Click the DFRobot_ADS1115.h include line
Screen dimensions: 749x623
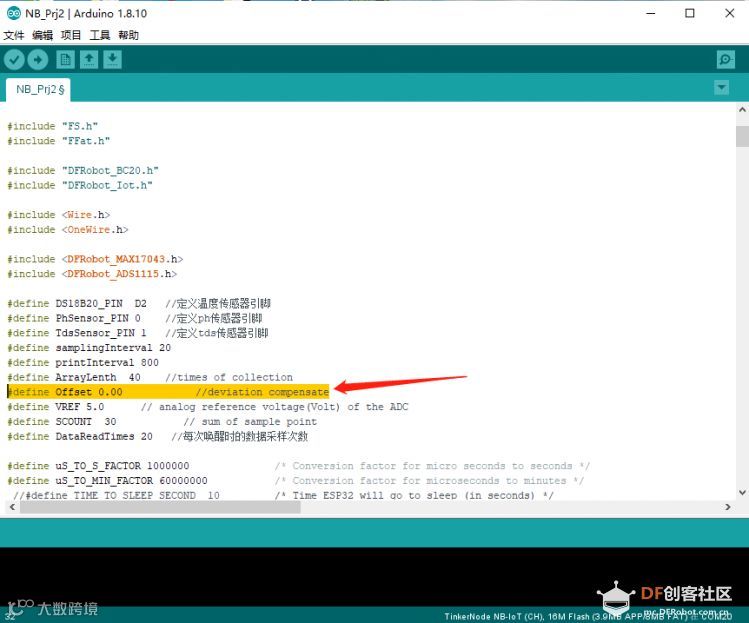pyautogui.click(x=92, y=274)
